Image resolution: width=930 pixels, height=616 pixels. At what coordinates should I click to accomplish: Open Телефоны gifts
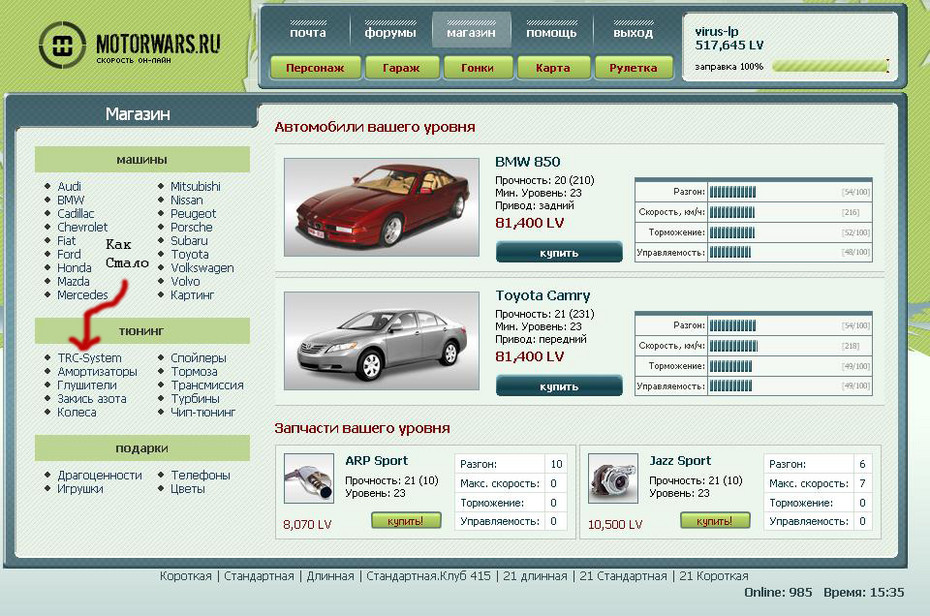(x=200, y=475)
